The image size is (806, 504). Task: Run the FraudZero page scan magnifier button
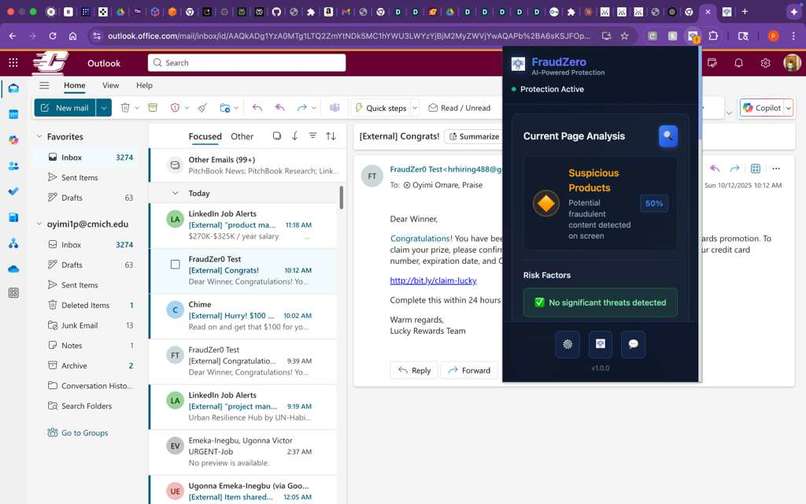pos(668,136)
